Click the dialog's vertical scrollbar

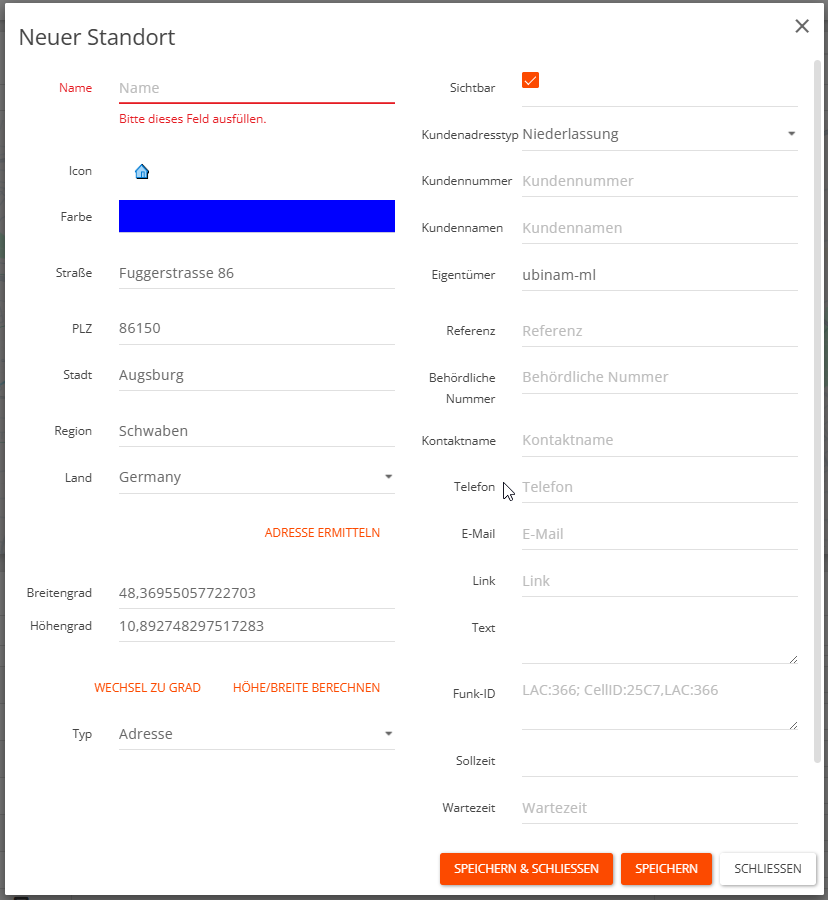tap(818, 400)
